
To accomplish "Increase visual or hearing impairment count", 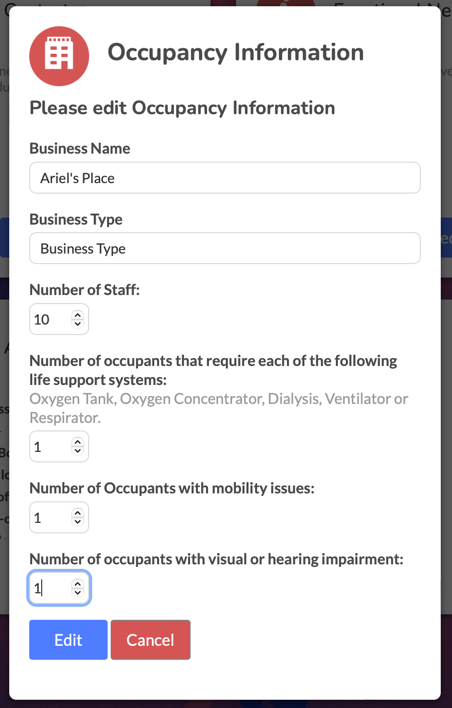I will point(78,584).
